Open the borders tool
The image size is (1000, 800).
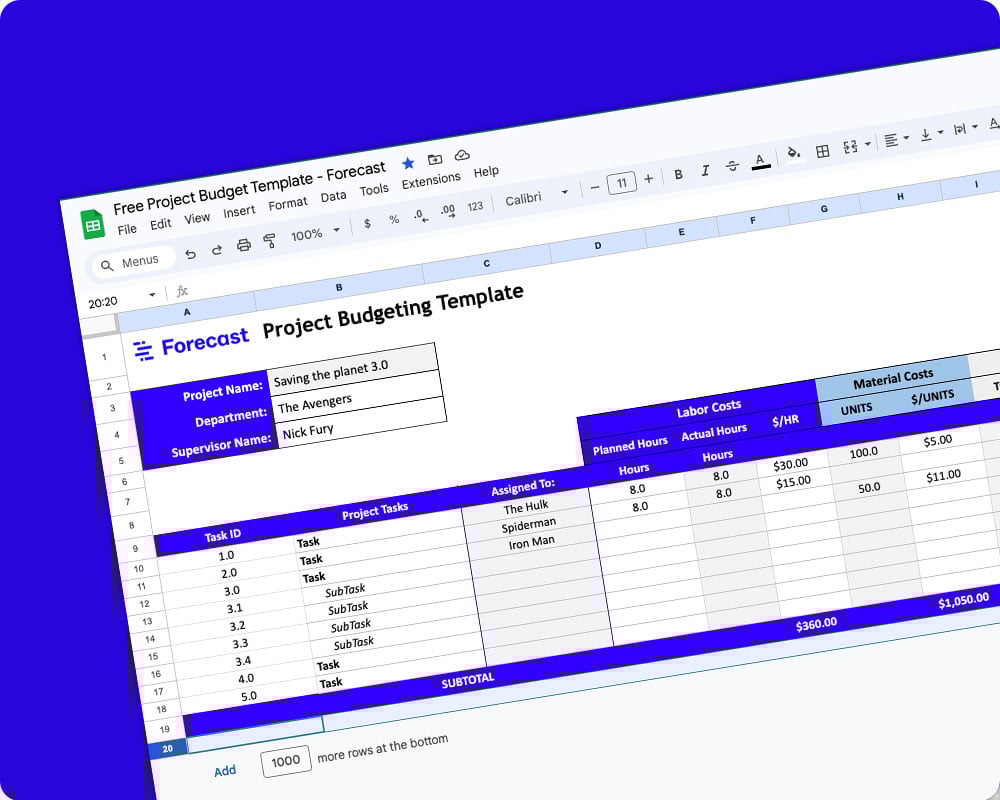pos(823,151)
